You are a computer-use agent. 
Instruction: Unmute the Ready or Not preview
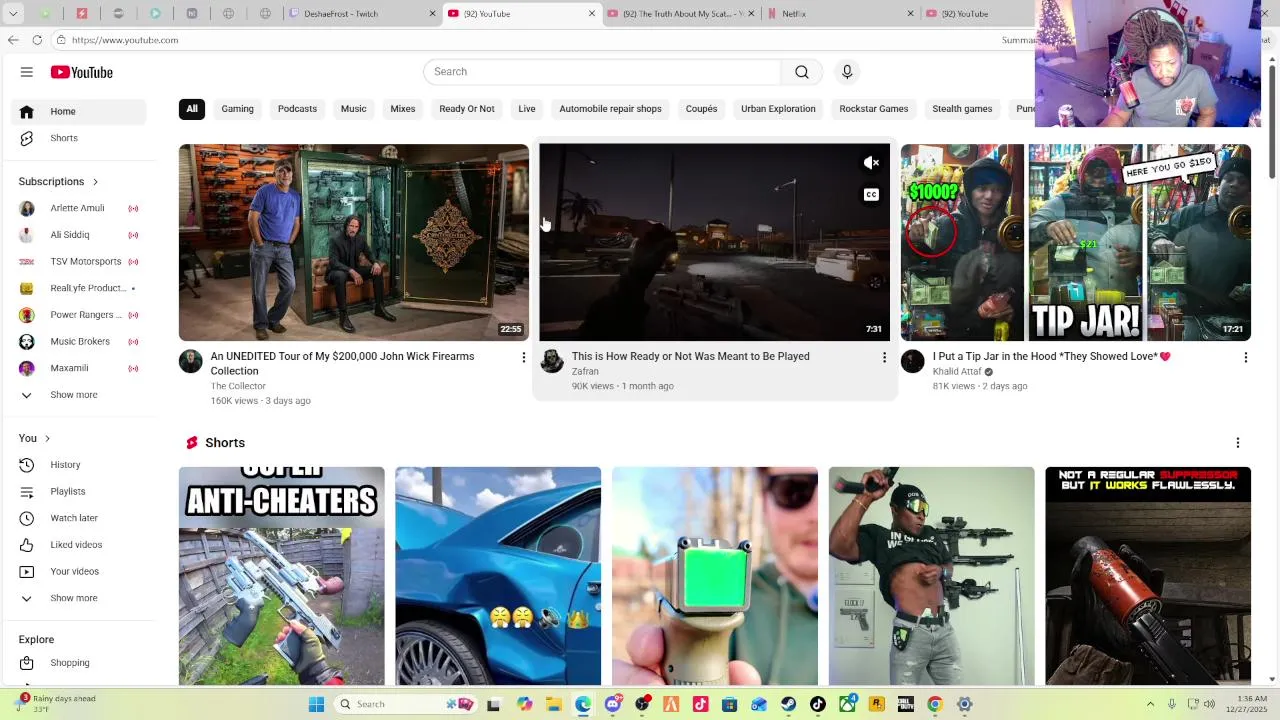[x=871, y=163]
